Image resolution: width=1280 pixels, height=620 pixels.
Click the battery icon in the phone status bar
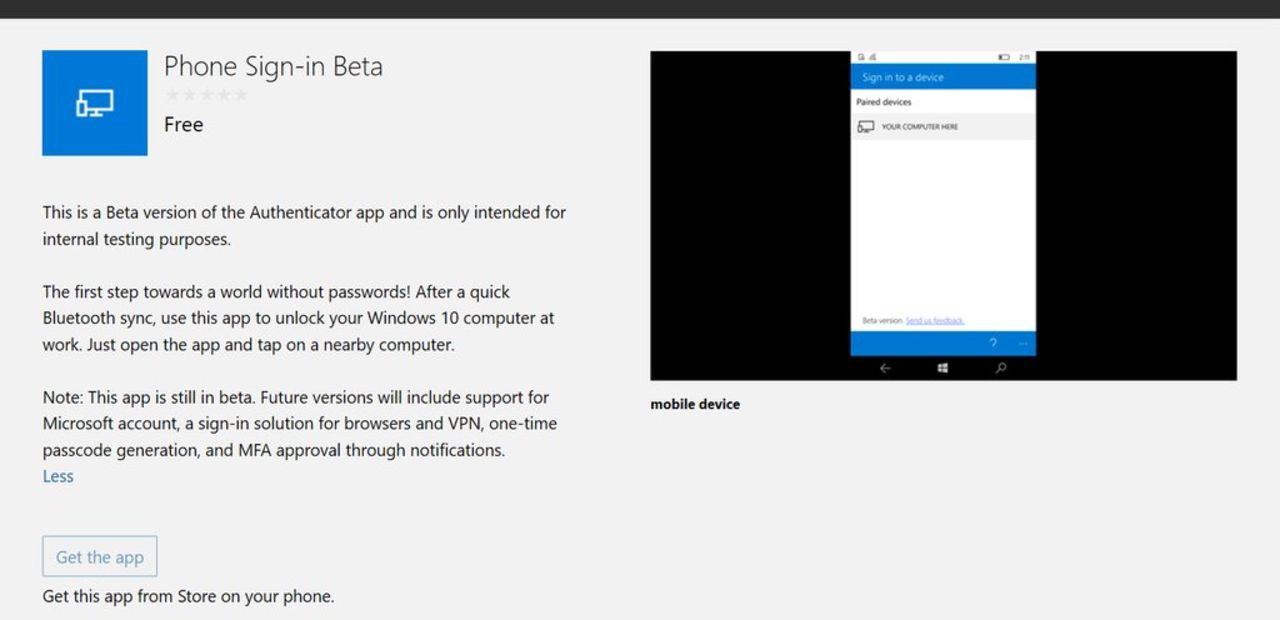pyautogui.click(x=1003, y=57)
